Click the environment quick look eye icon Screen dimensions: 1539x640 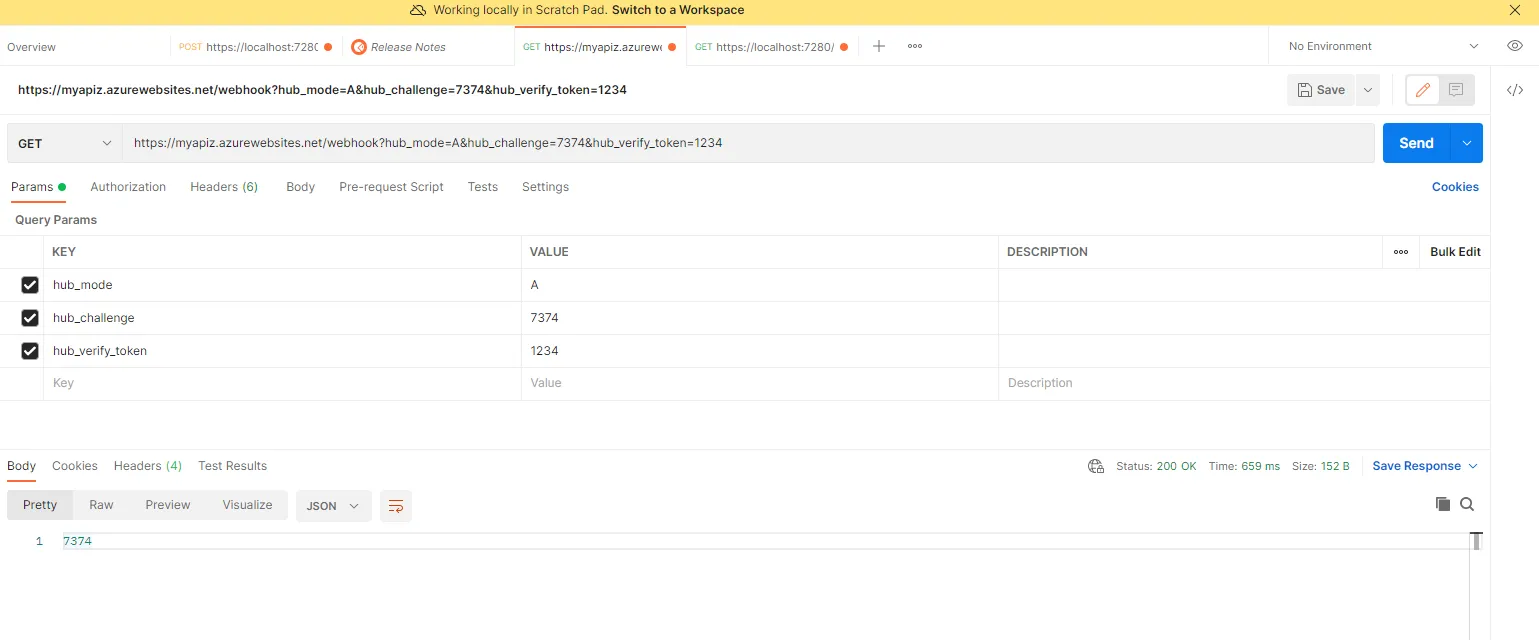coord(1514,46)
